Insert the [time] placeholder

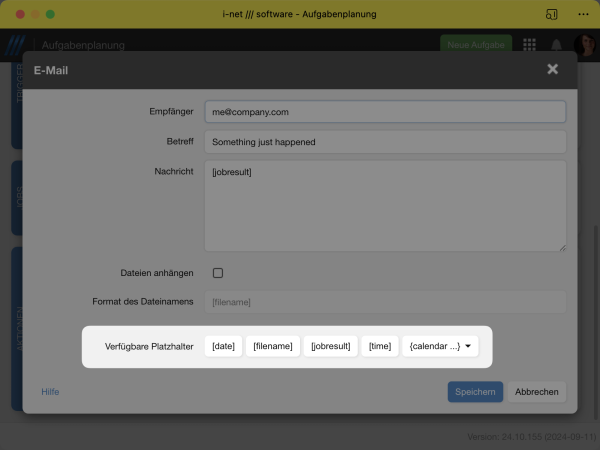tap(379, 346)
